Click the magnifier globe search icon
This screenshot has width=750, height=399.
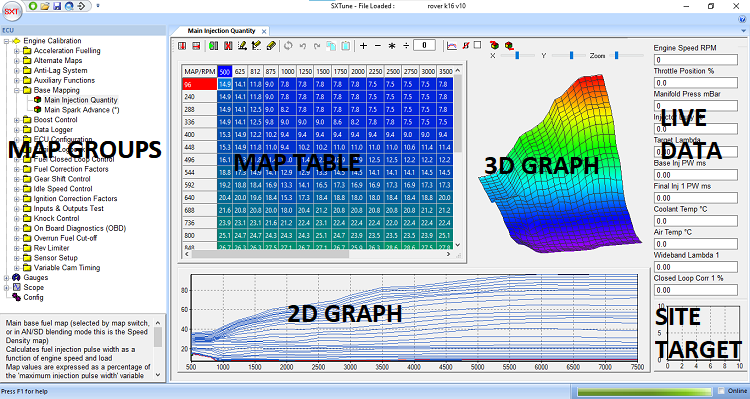click(69, 6)
